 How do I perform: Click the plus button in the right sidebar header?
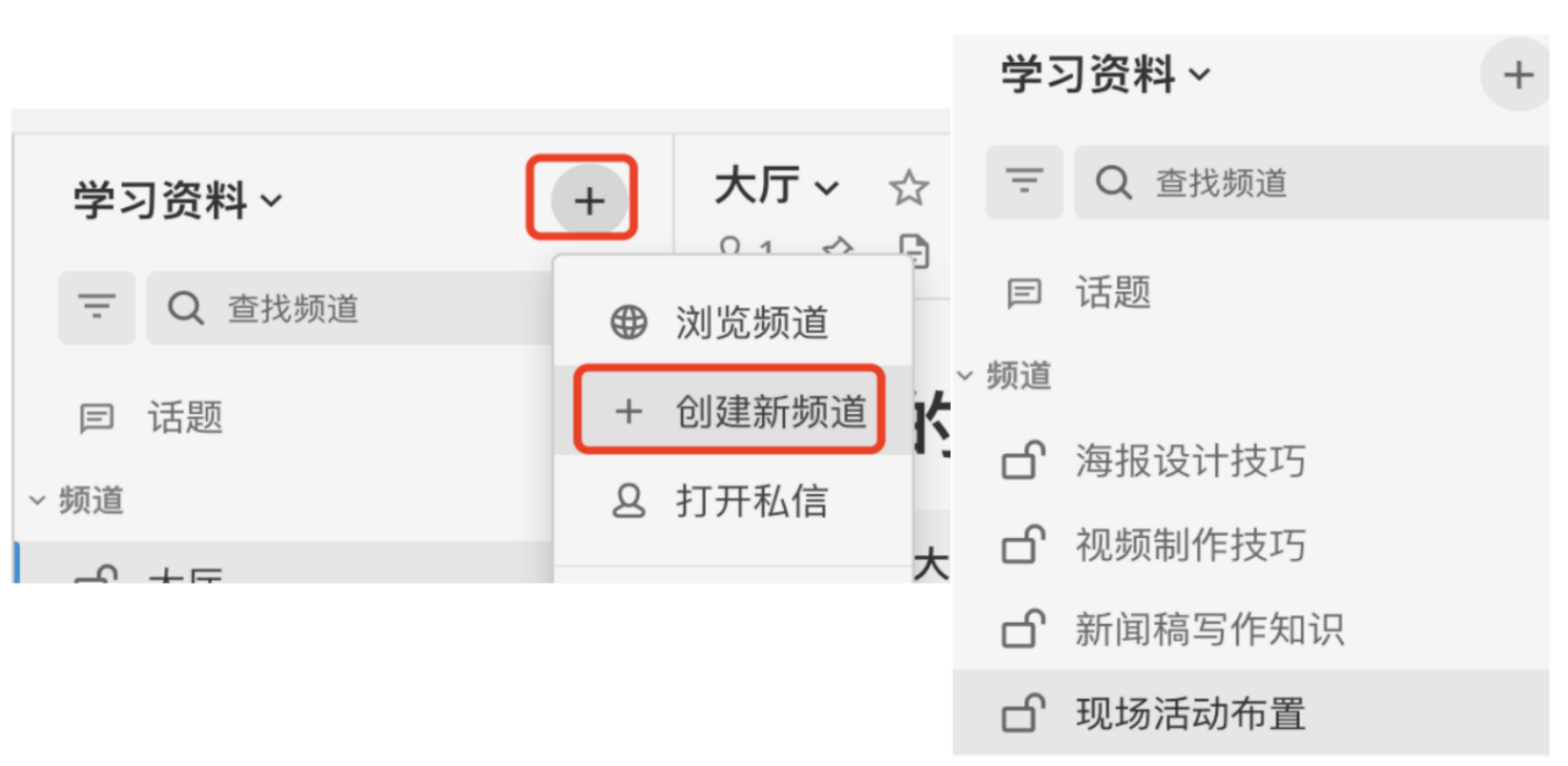pyautogui.click(x=1517, y=75)
